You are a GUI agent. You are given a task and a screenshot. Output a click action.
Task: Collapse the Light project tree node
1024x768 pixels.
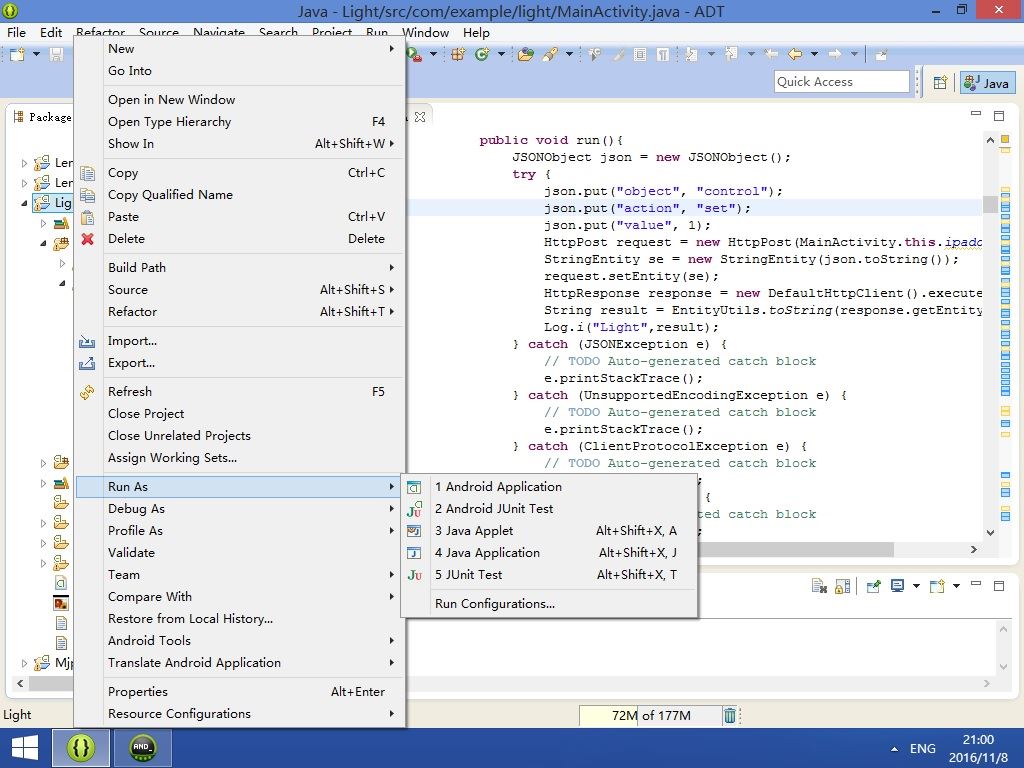click(x=25, y=203)
